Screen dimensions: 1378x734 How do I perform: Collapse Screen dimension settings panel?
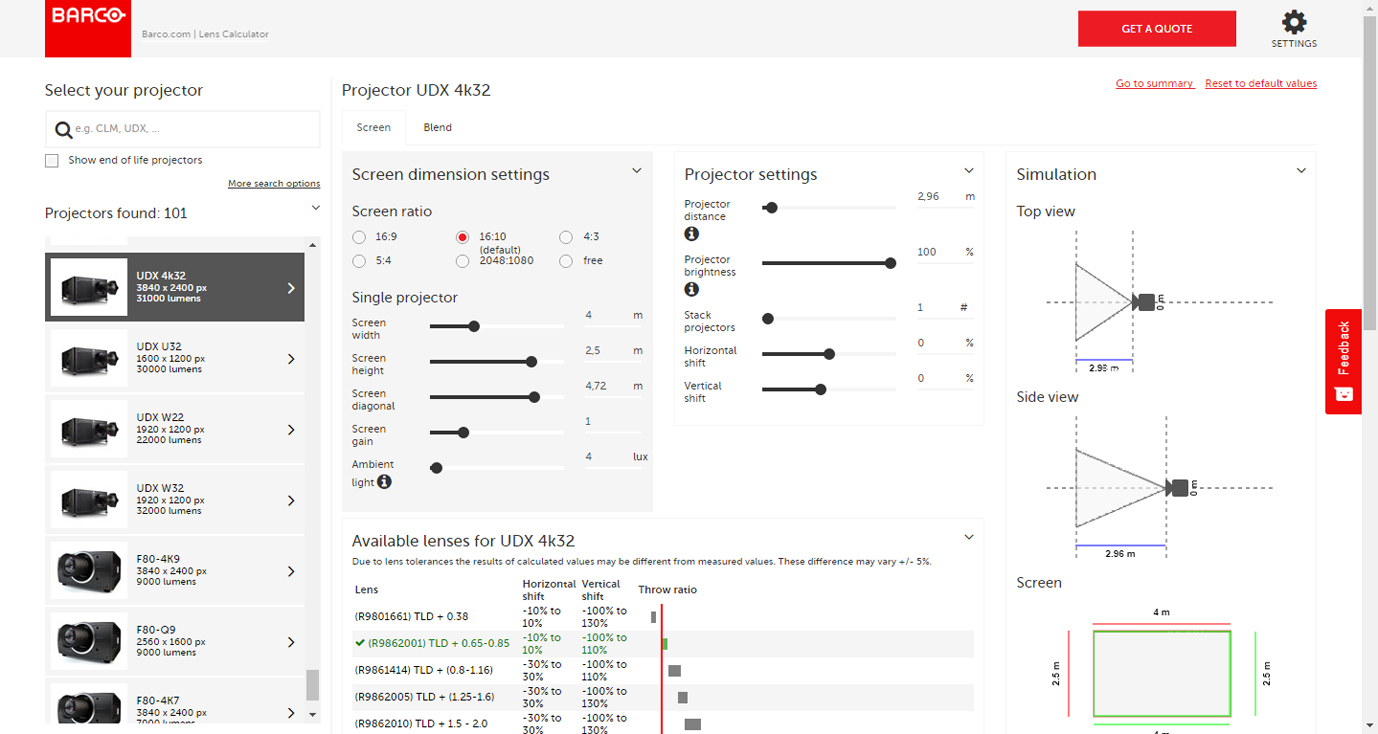[x=636, y=171]
